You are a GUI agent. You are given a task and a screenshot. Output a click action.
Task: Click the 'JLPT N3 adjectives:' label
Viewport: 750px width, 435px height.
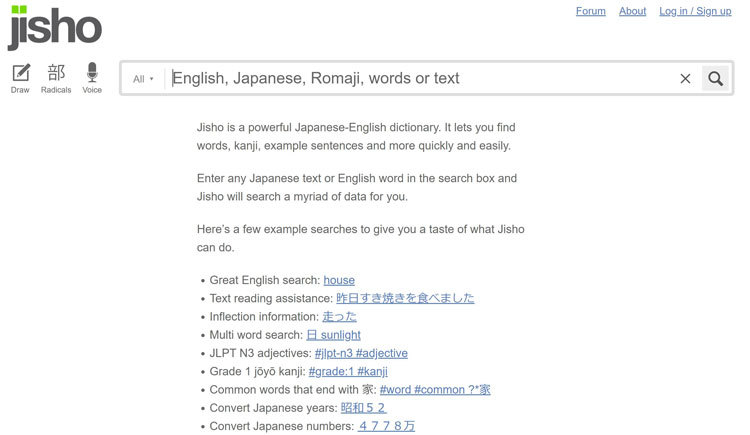(261, 353)
